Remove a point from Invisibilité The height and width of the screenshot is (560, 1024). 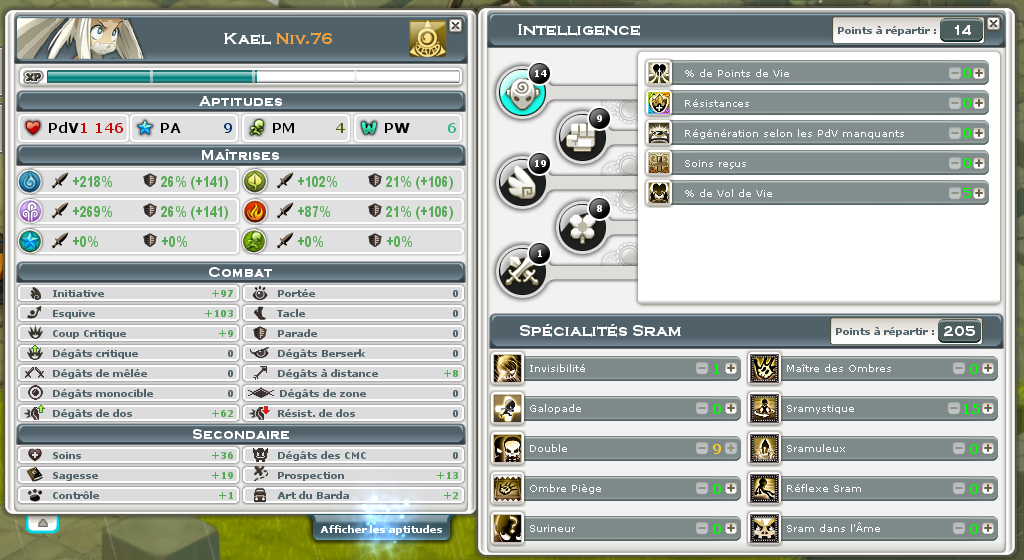tap(702, 369)
